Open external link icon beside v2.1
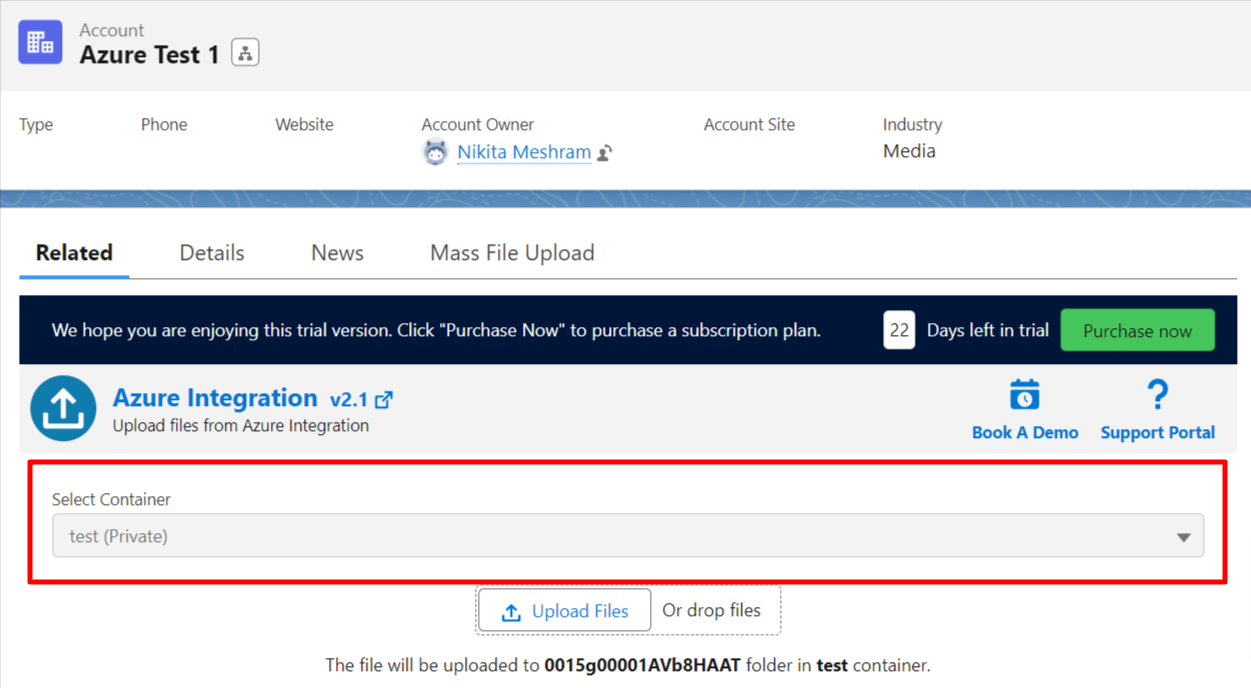The height and width of the screenshot is (688, 1251). [x=384, y=399]
